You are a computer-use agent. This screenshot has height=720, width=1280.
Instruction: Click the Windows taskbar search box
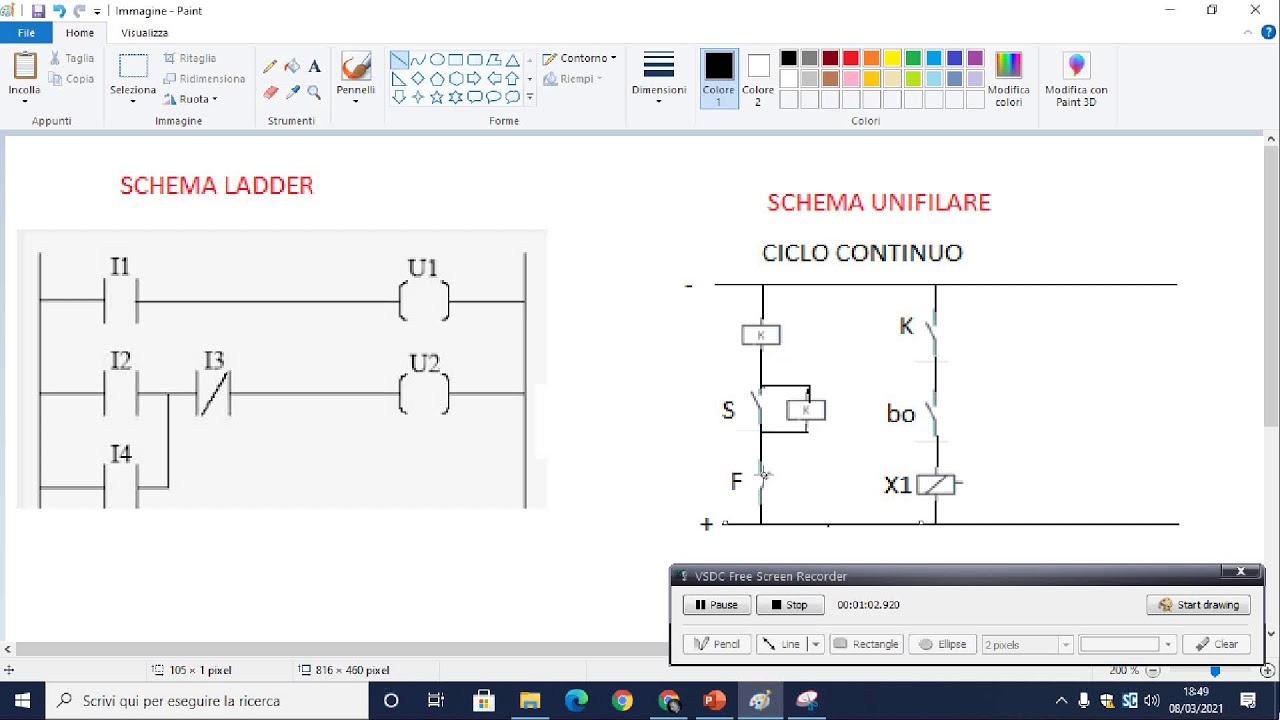(206, 700)
